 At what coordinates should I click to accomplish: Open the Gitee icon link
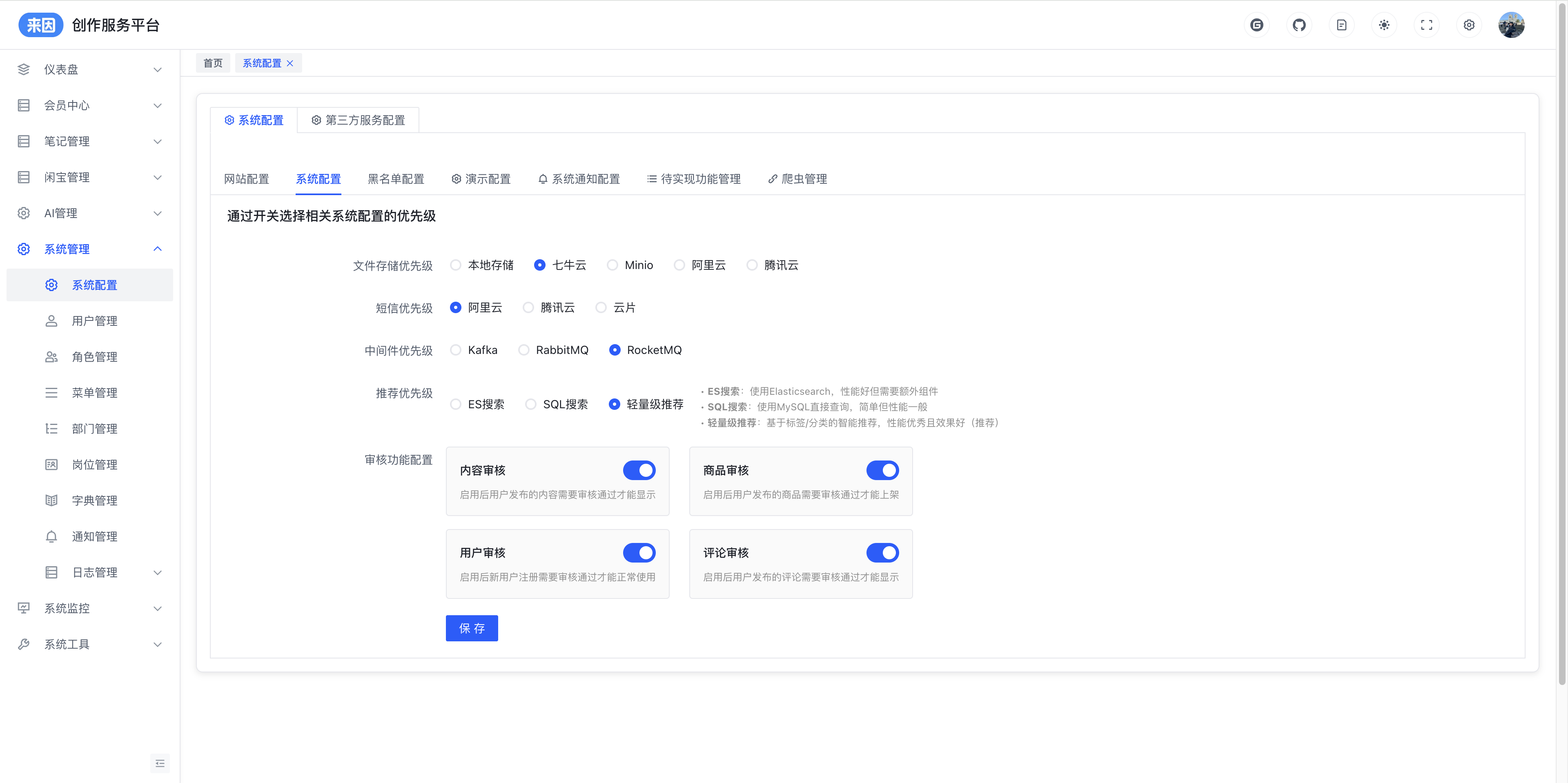[x=1256, y=25]
